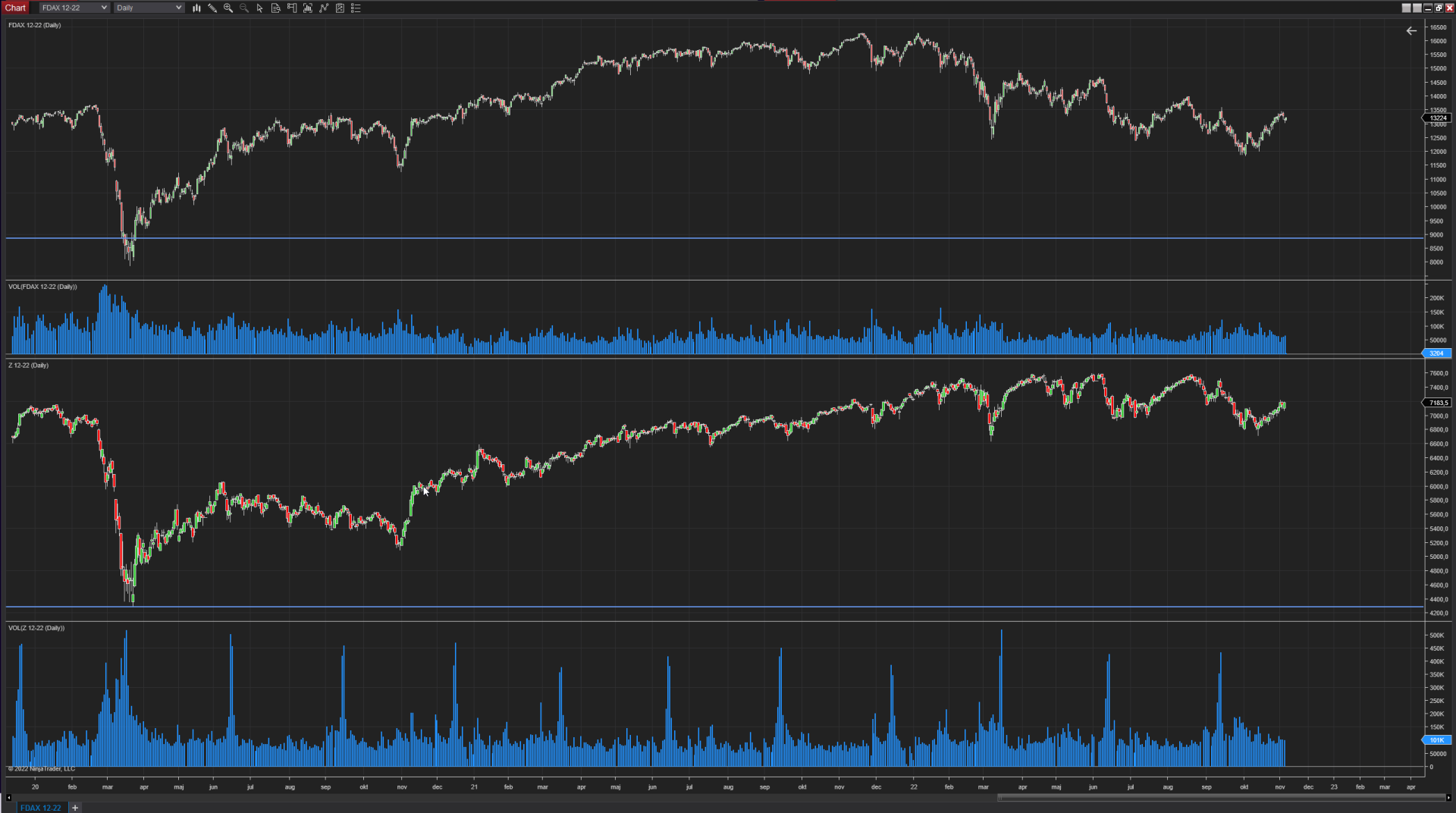Click the Chart menu label
This screenshot has height=813, width=1456.
(15, 8)
